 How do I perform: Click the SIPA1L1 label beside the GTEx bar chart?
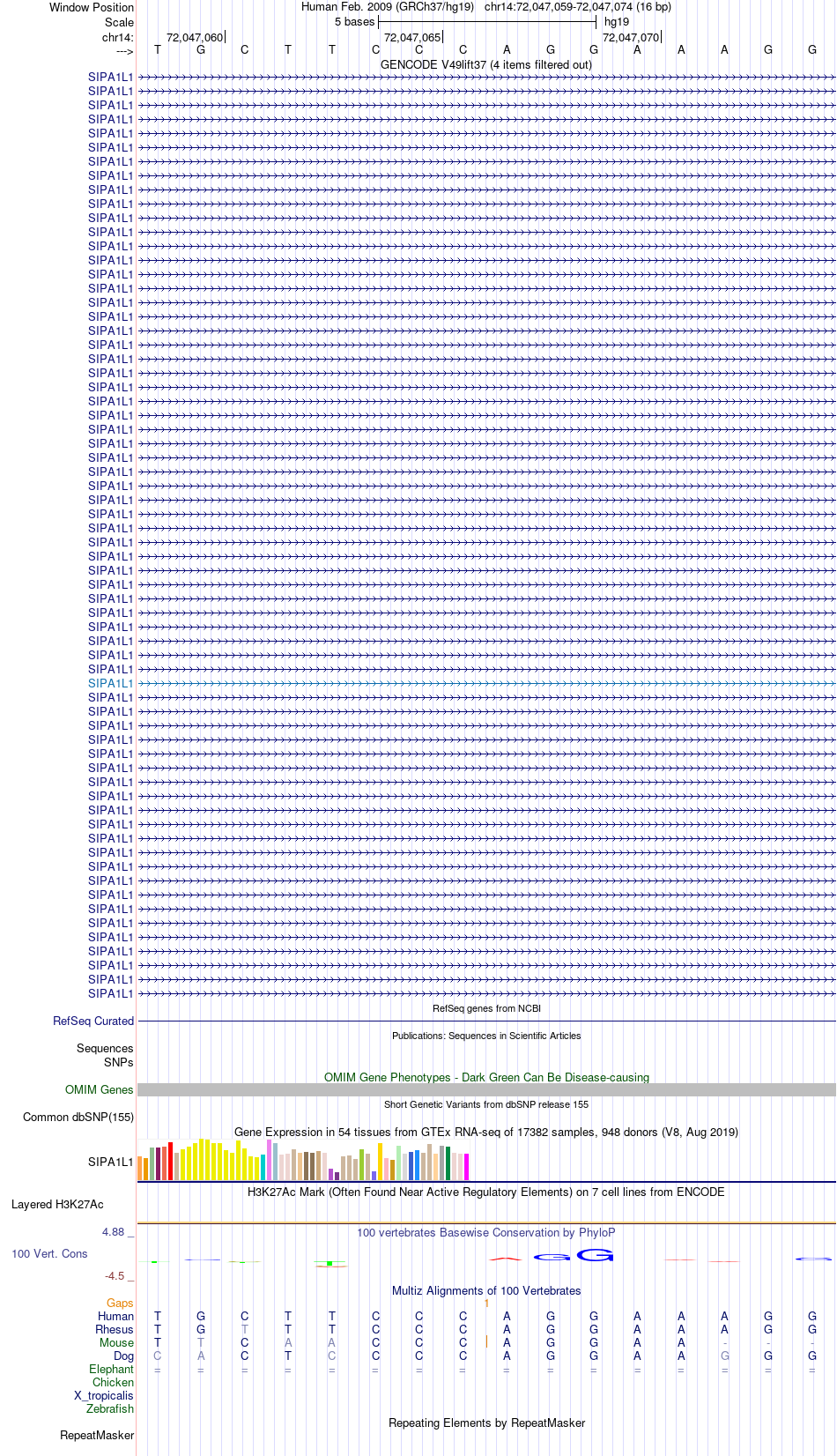(x=111, y=1162)
